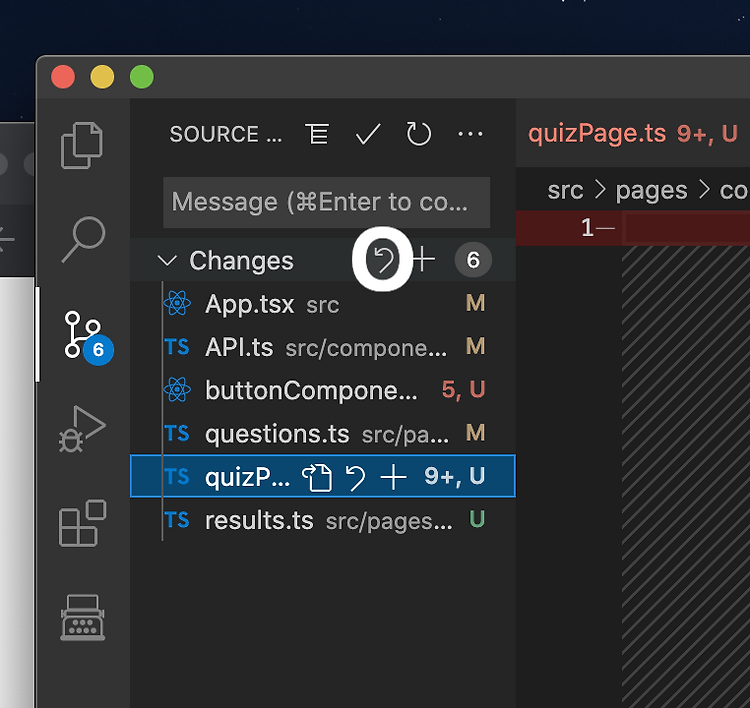Open the typewriter icon panel in activity bar
This screenshot has height=708, width=750.
pos(82,617)
